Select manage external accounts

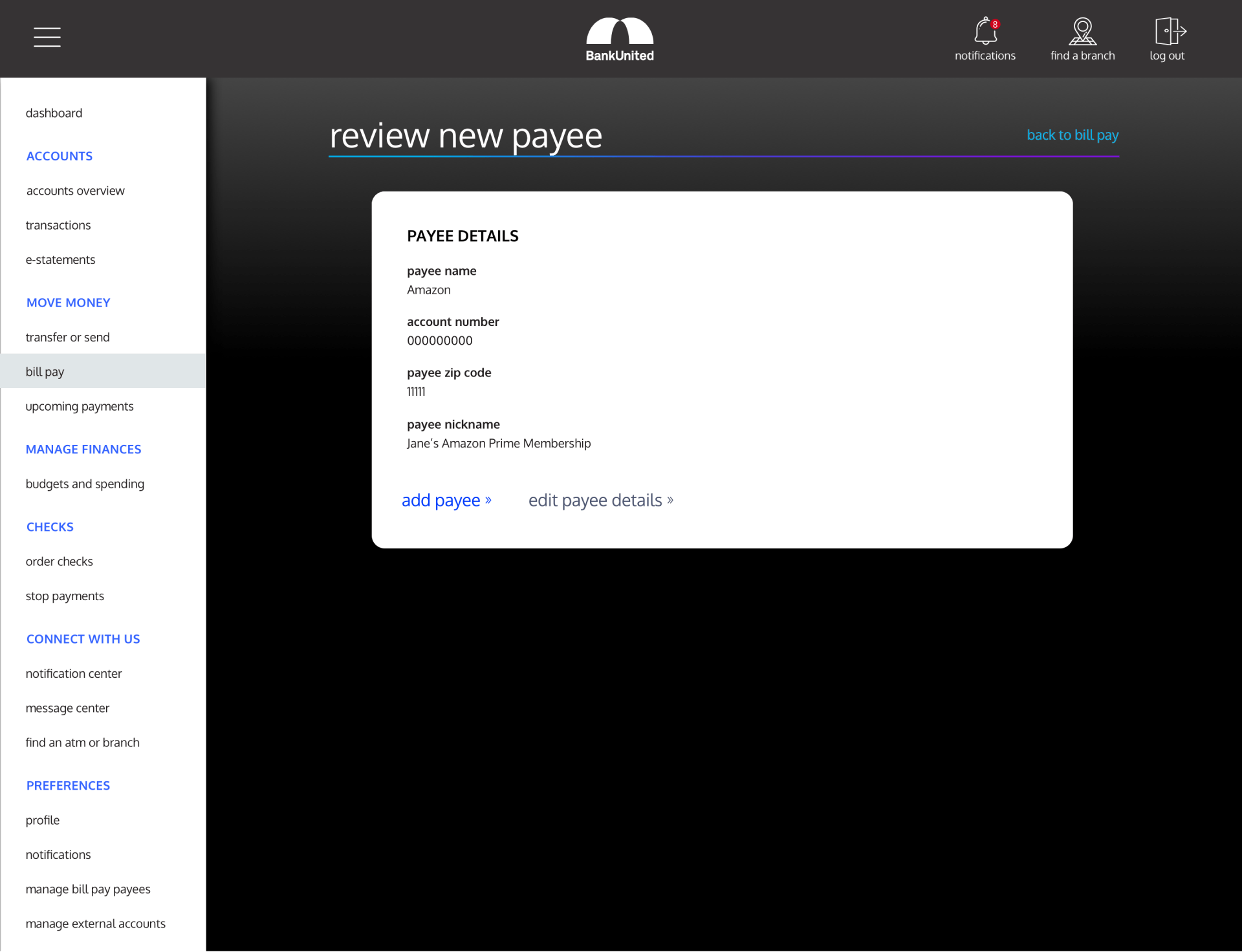coord(95,924)
